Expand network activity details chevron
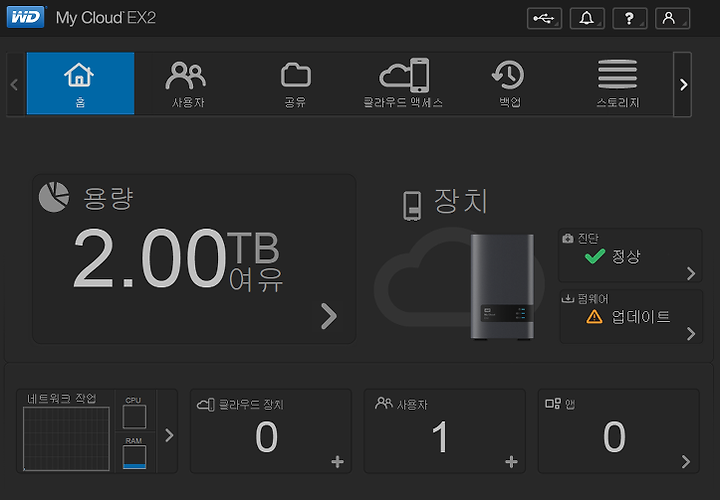Image resolution: width=720 pixels, height=500 pixels. (x=169, y=435)
